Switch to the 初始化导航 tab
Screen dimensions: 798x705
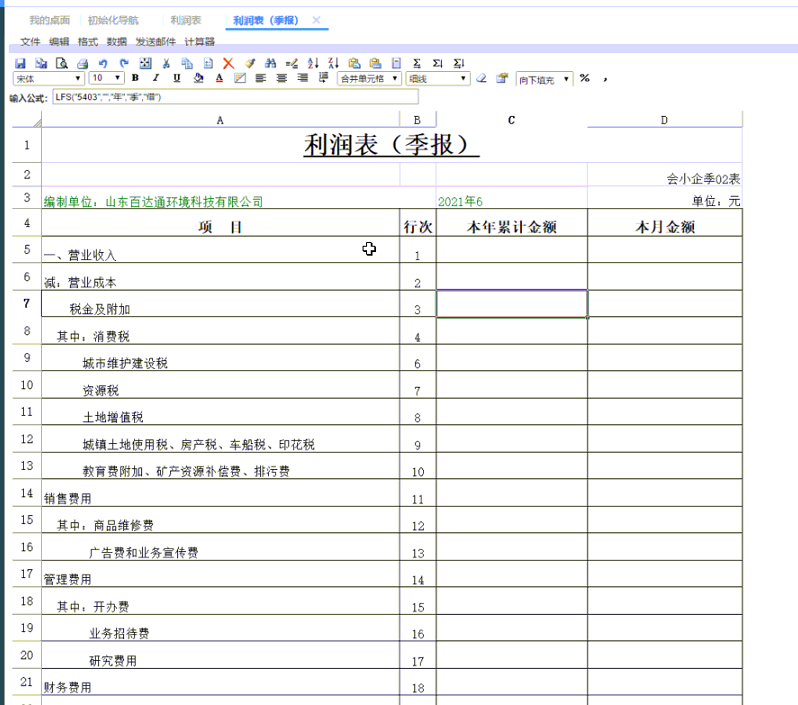(x=113, y=20)
